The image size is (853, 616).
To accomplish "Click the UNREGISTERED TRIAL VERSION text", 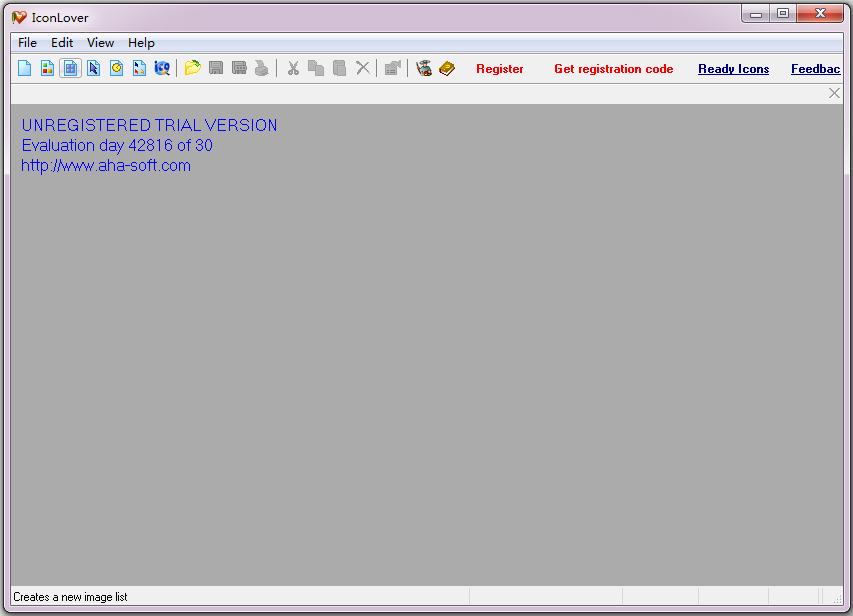I will (x=150, y=125).
